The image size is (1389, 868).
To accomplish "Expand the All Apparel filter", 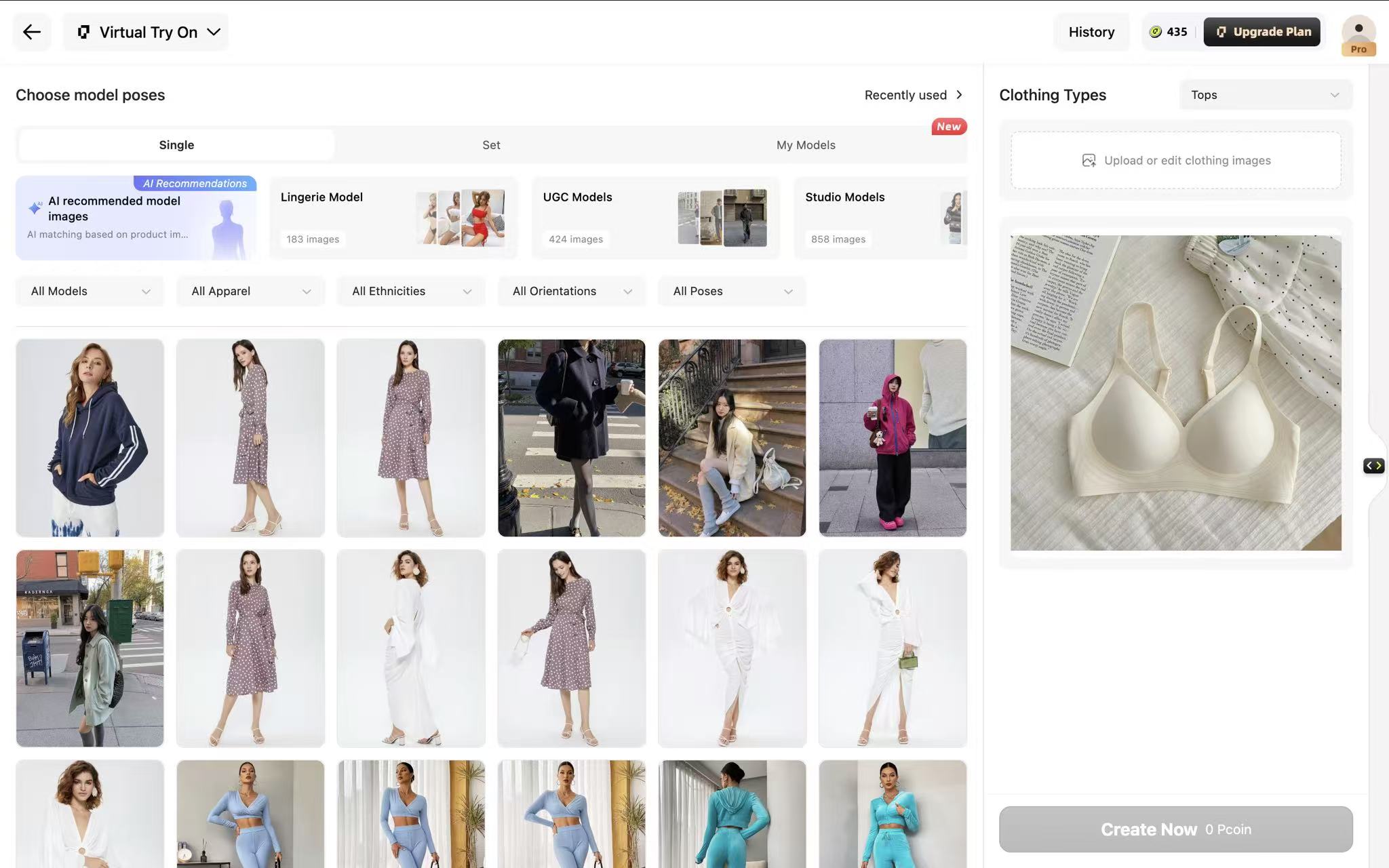I will coord(250,291).
